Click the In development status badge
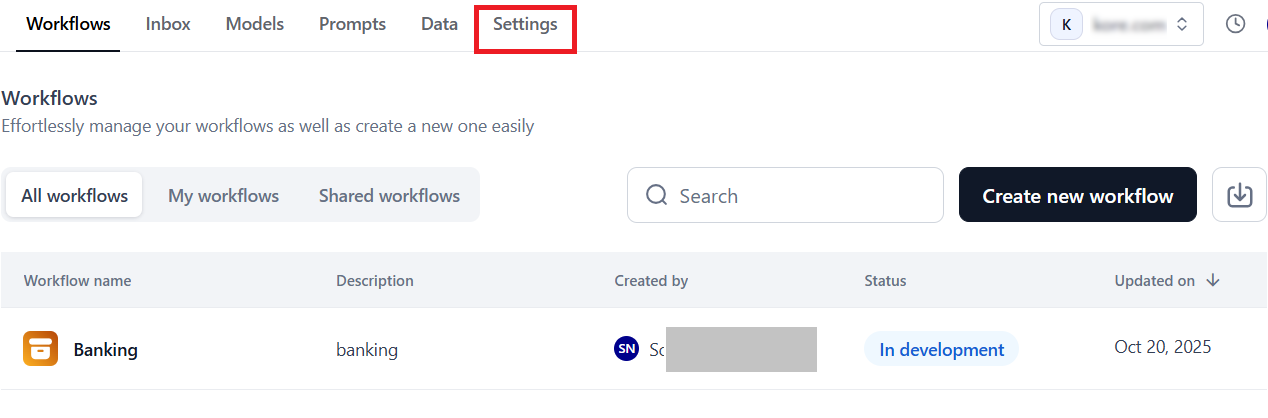Image resolution: width=1268 pixels, height=418 pixels. point(941,349)
